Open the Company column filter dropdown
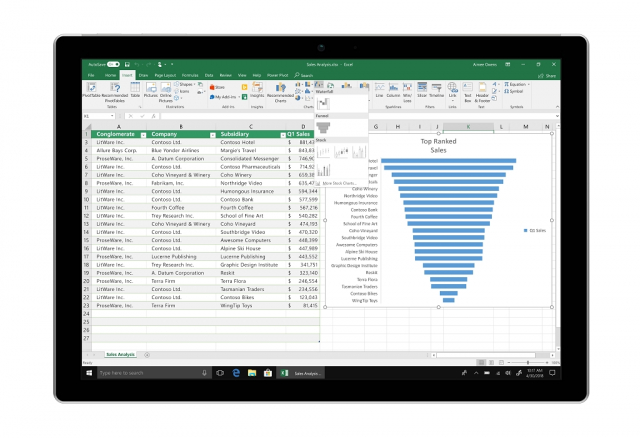Image resolution: width=640 pixels, height=438 pixels. click(x=211, y=133)
